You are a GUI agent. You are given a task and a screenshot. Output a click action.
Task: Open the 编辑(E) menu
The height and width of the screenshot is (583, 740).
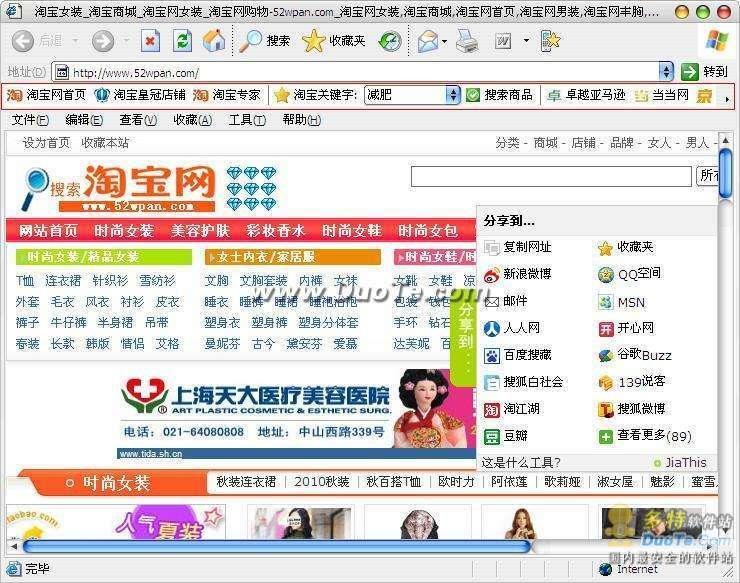click(84, 120)
